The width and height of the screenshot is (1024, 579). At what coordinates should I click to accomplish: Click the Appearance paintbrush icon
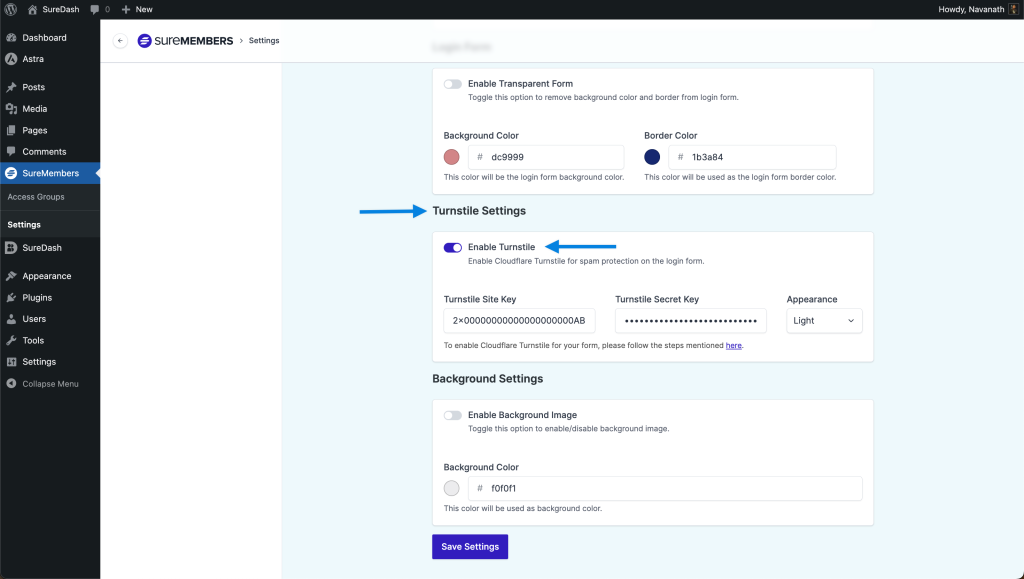(11, 275)
